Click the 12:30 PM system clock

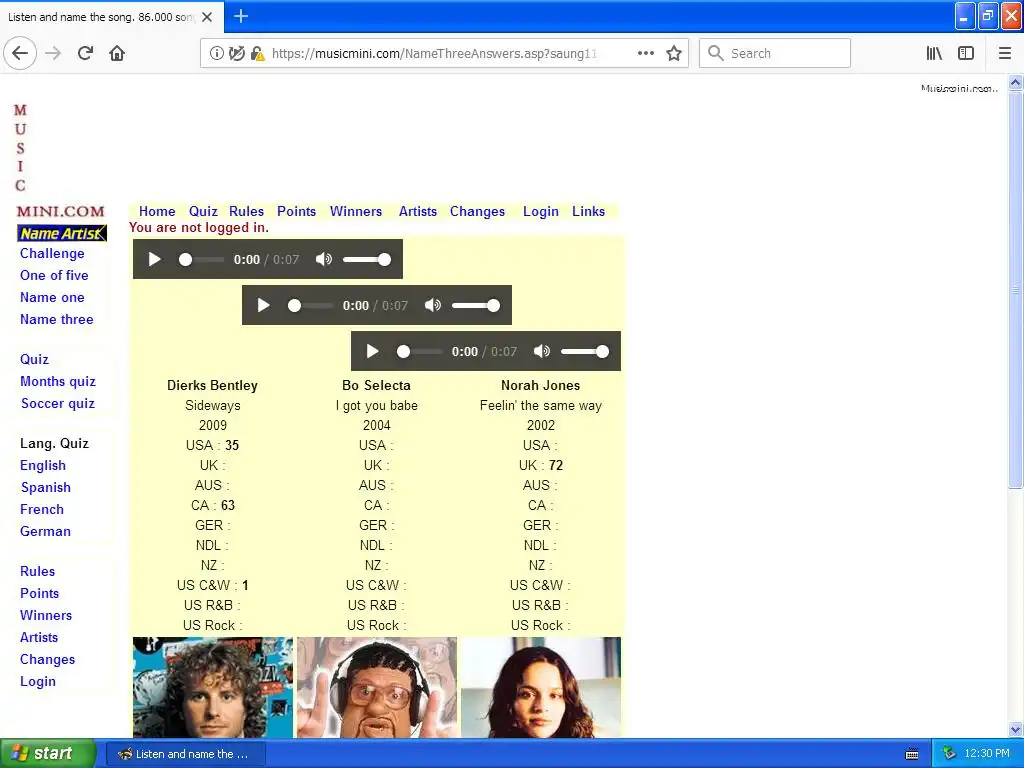[x=987, y=754]
